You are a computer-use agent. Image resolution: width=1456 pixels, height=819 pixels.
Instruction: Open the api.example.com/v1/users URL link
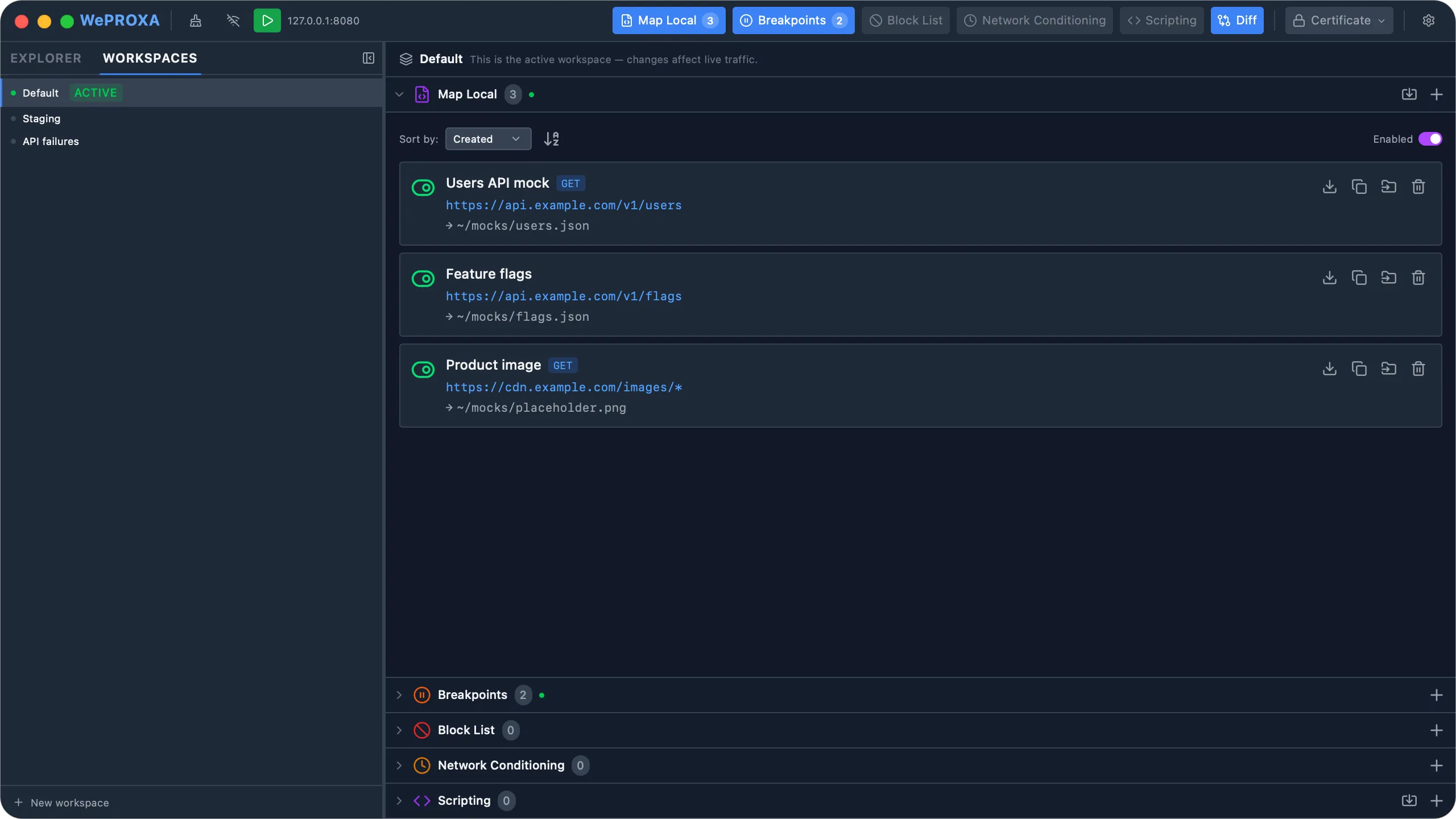564,205
